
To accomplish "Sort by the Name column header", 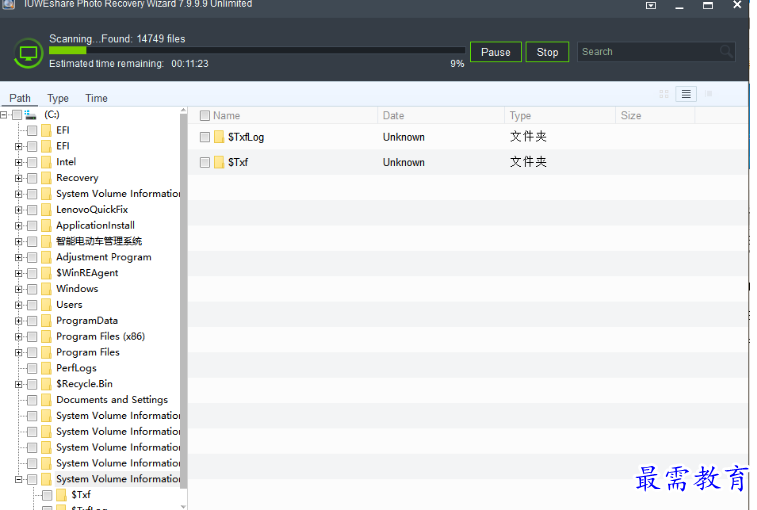I will [x=226, y=115].
